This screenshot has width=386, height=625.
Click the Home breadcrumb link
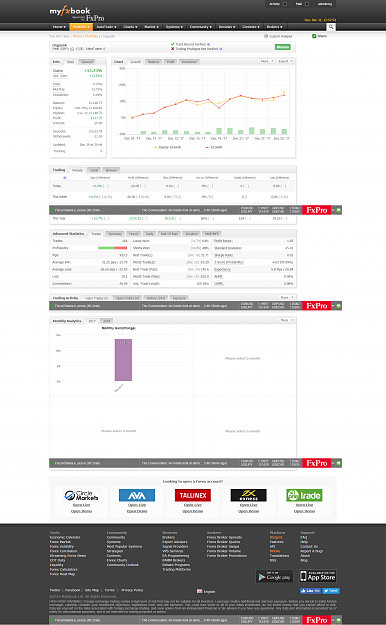(77, 36)
